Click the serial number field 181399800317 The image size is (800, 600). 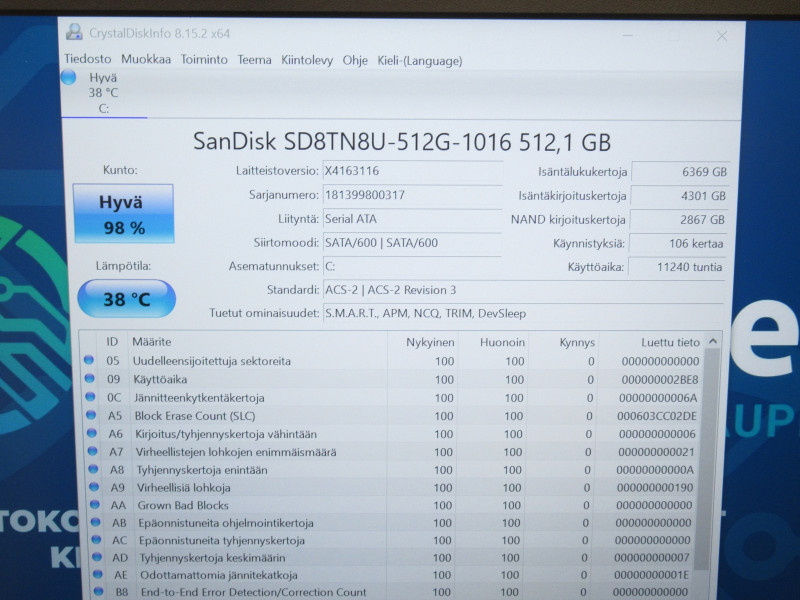tap(412, 195)
